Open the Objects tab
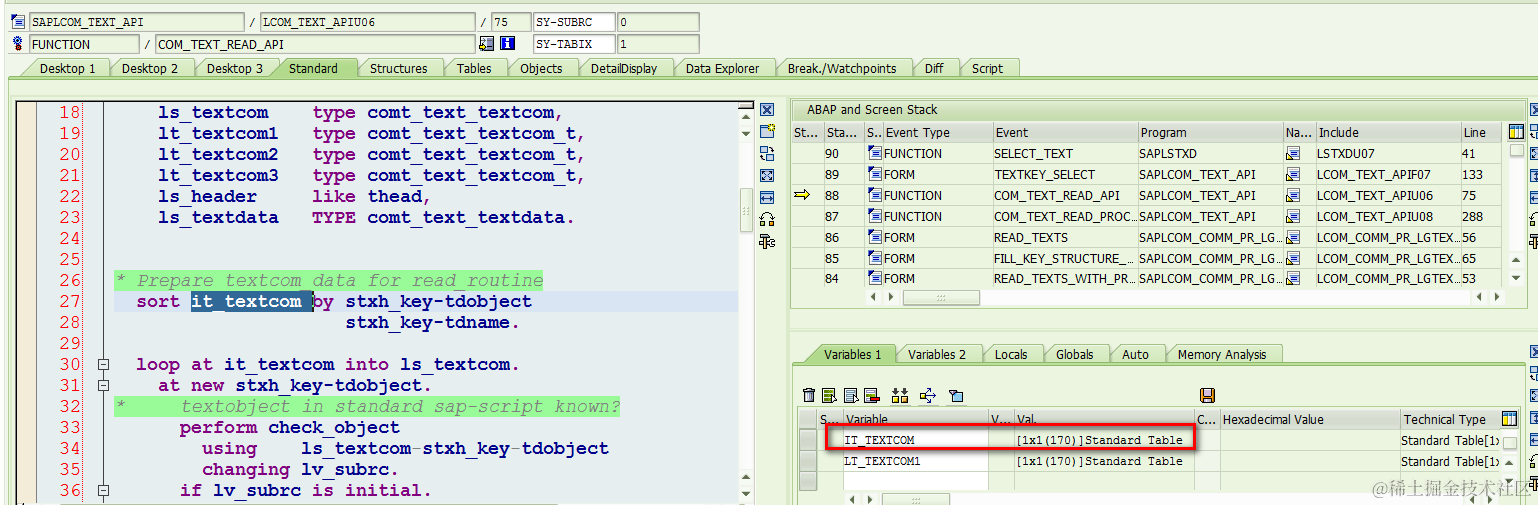Image resolution: width=1538 pixels, height=505 pixels. (541, 68)
